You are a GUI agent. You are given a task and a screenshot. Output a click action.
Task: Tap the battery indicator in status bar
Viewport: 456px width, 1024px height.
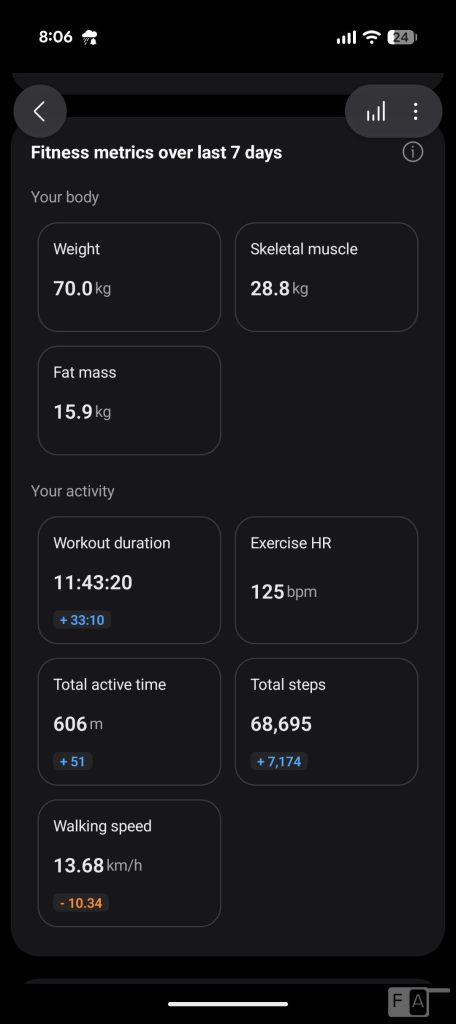click(402, 37)
